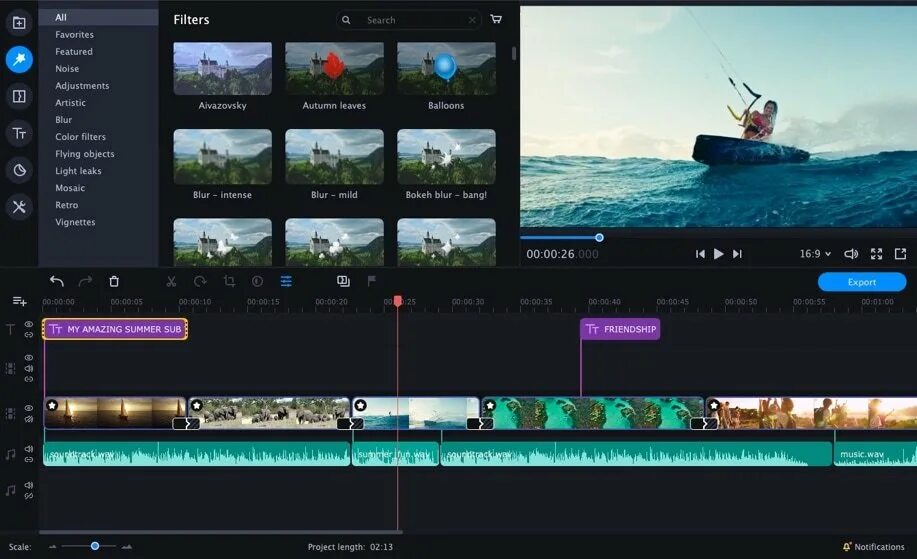Split clip using the scissors icon
The height and width of the screenshot is (559, 917).
171,281
